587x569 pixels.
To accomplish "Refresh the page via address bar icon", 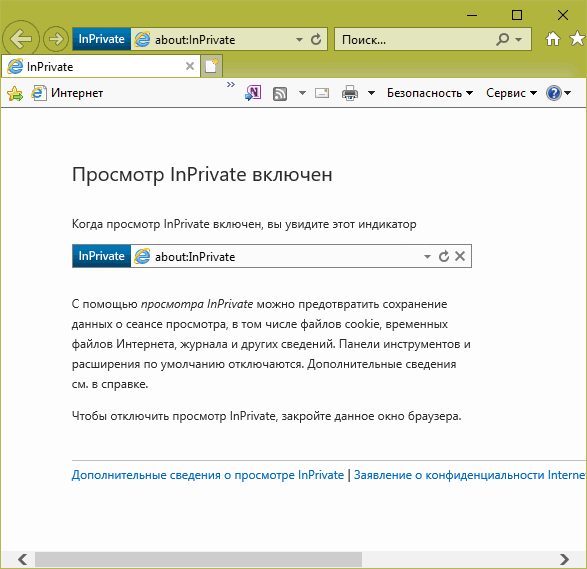I will tap(316, 39).
